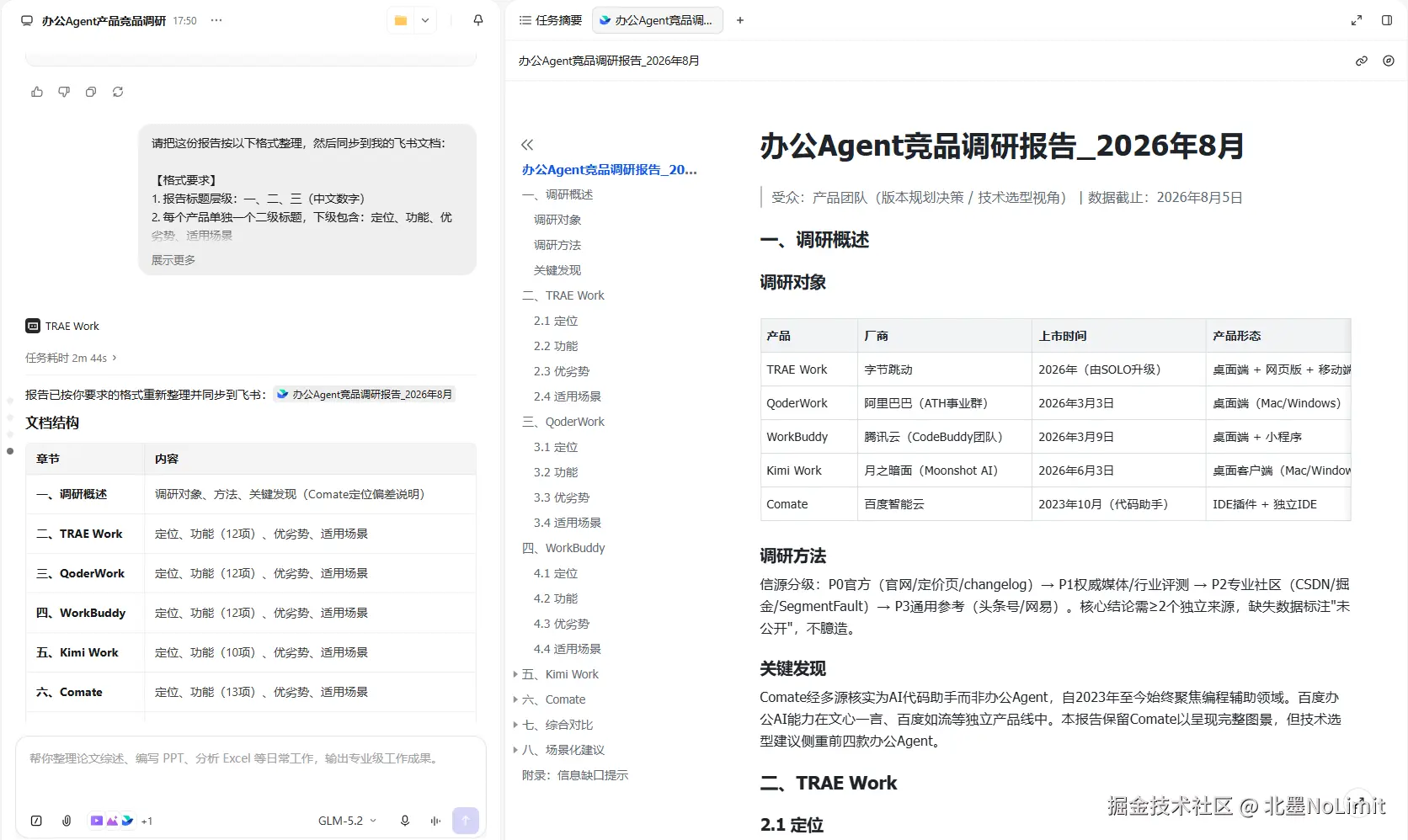This screenshot has width=1408, height=840.
Task: Regenerate the response with the refresh icon
Action: pos(118,92)
